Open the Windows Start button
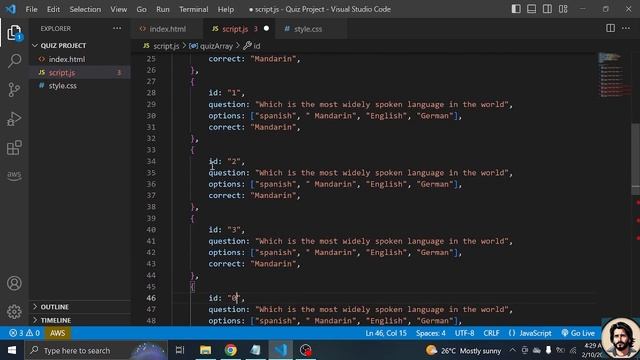 point(12,350)
